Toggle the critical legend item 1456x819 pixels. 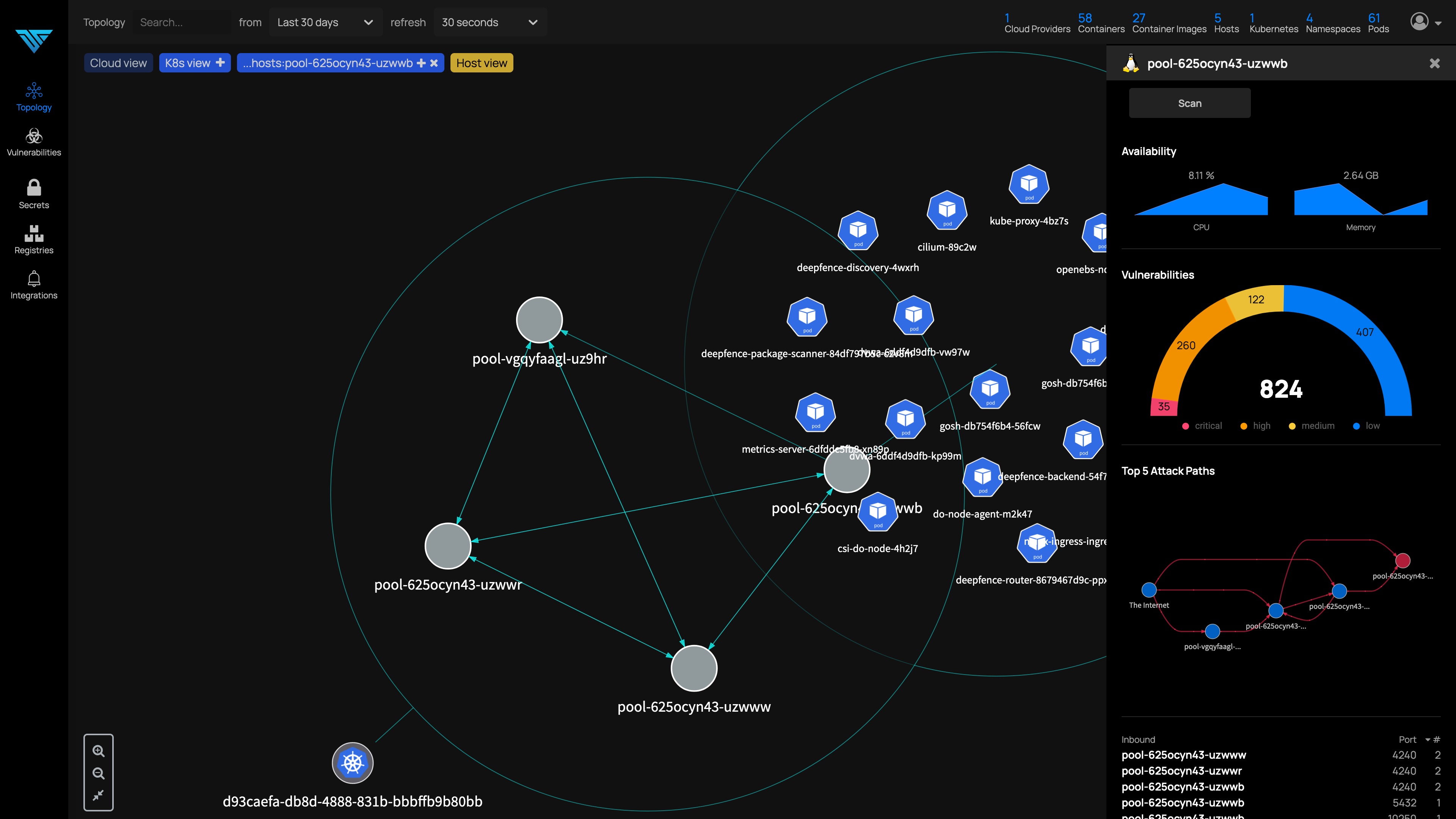pos(1202,425)
